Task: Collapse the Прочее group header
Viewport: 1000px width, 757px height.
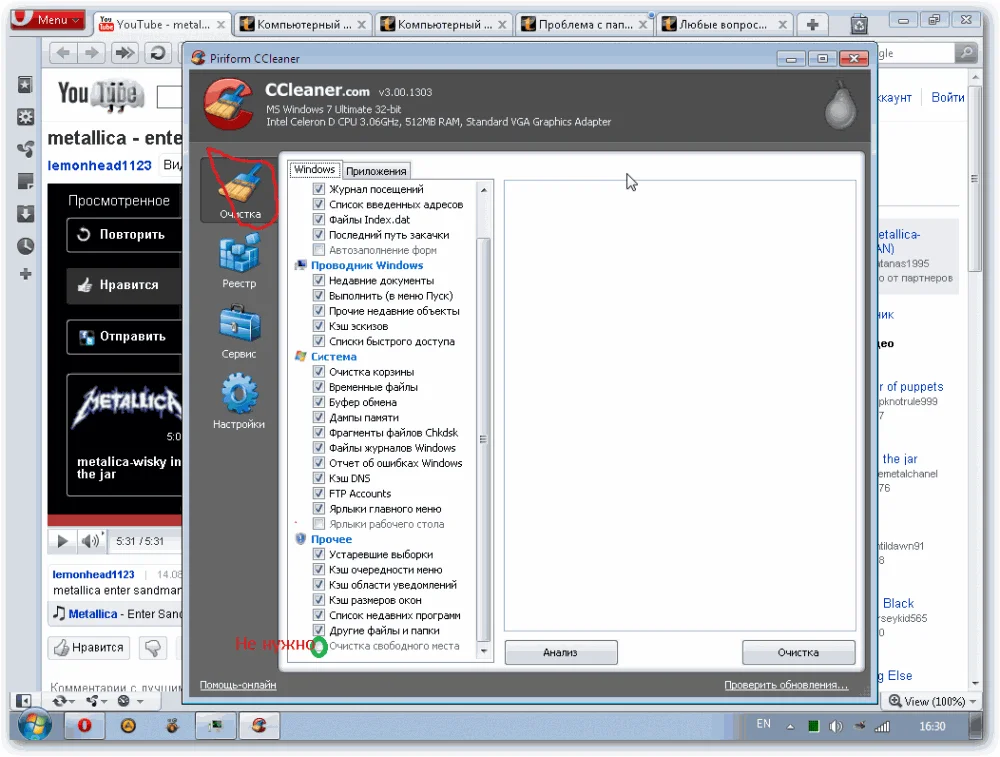Action: point(331,539)
